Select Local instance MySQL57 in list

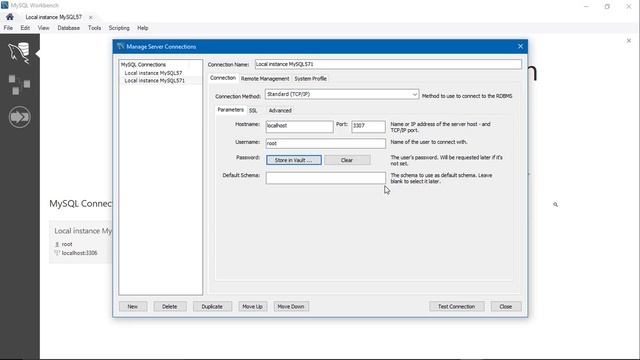(x=153, y=73)
